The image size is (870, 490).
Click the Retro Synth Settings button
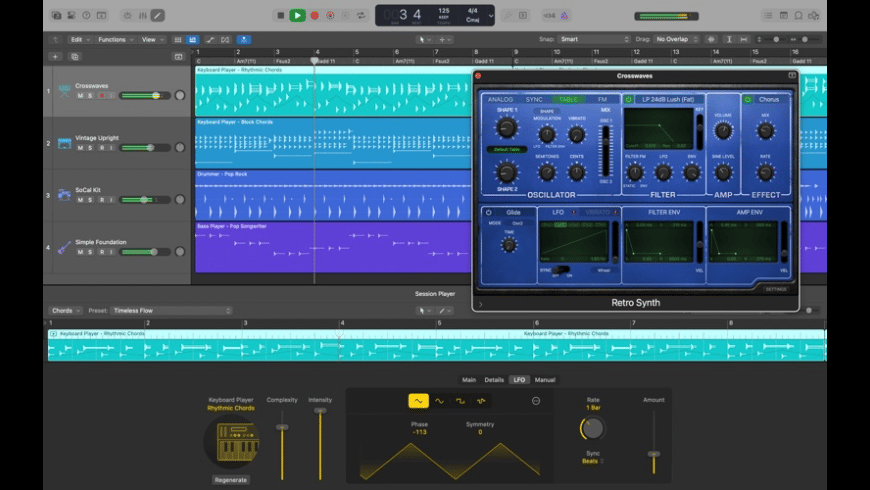(776, 289)
